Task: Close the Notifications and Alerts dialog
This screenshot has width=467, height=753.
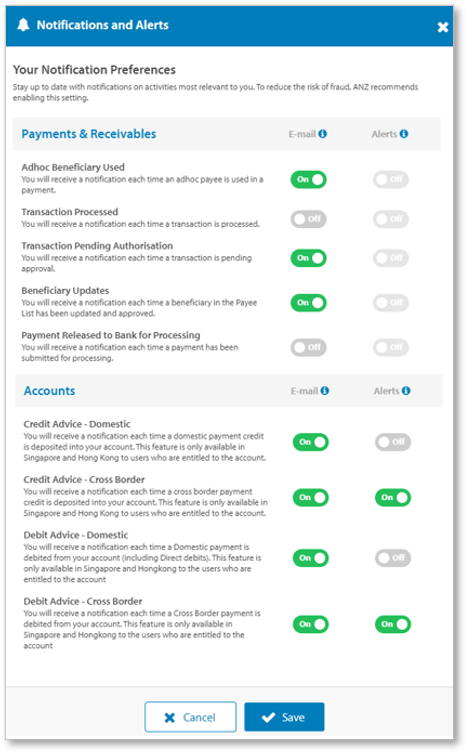Action: (442, 27)
